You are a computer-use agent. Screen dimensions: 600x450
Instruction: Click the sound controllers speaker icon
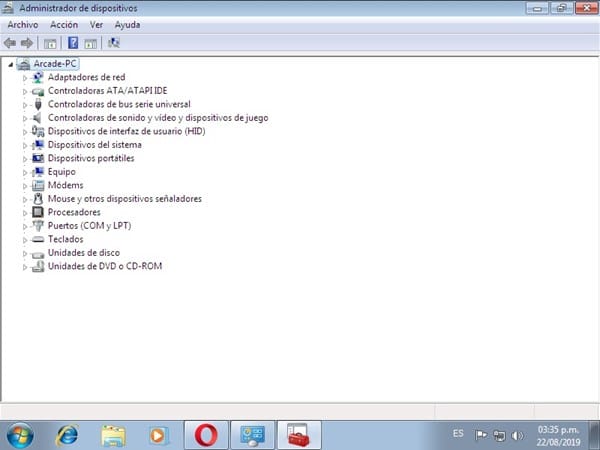(37, 118)
